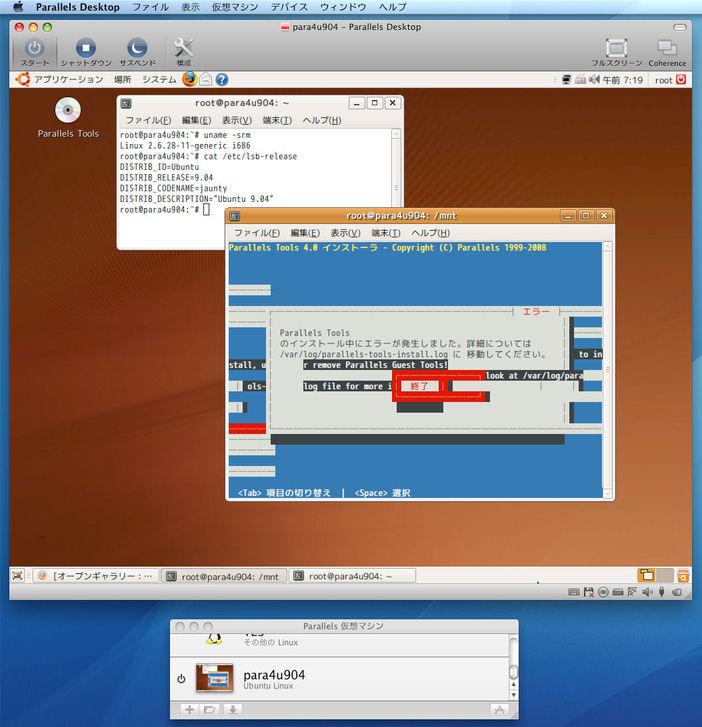702x727 pixels.
Task: Open the 仮想マシン menu in the Mac menu bar
Action: [235, 7]
